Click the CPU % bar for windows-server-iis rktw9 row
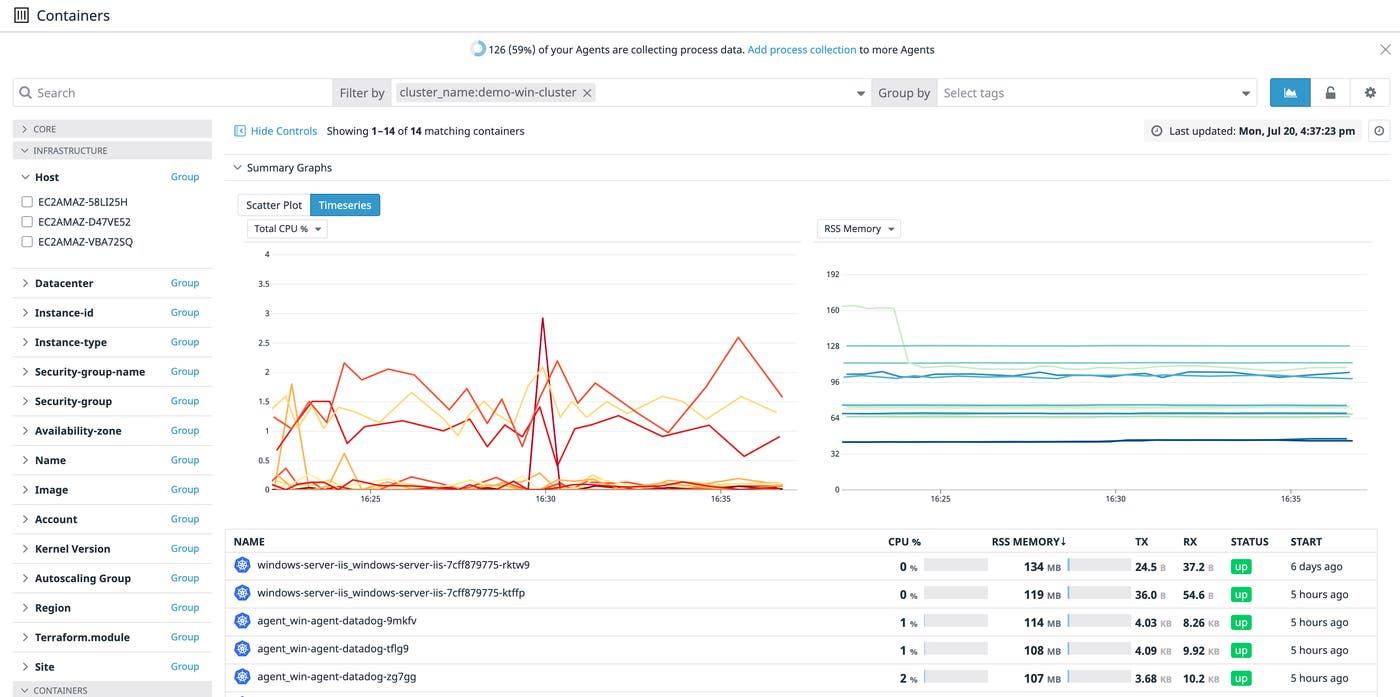This screenshot has height=697, width=1400. (x=955, y=566)
